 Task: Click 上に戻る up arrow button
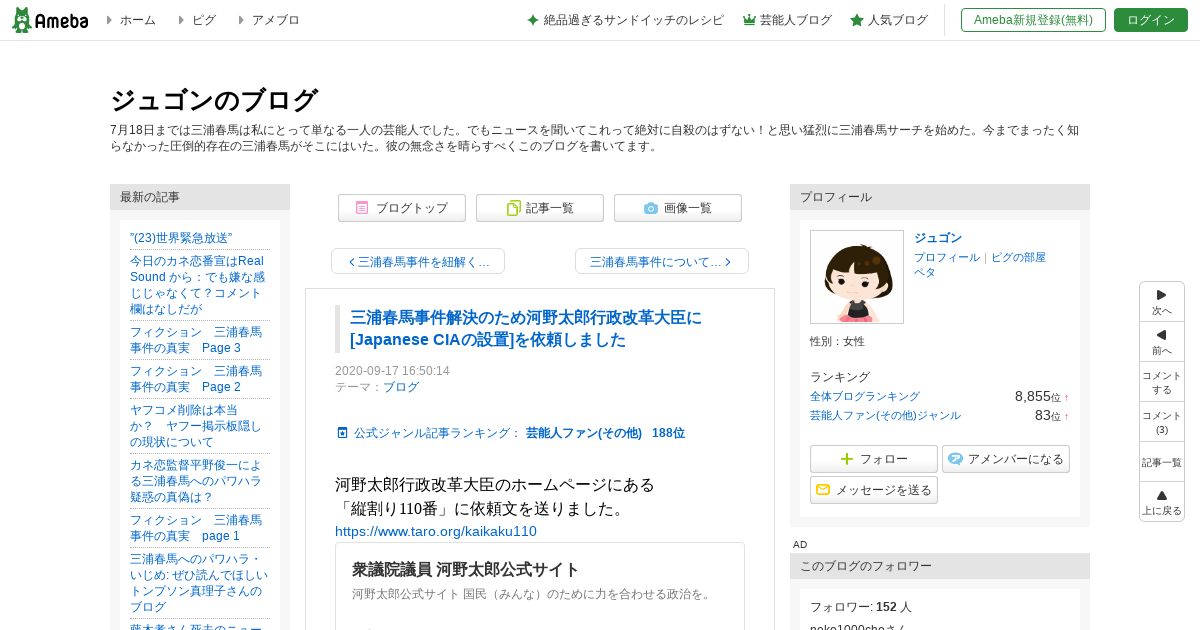[1162, 502]
